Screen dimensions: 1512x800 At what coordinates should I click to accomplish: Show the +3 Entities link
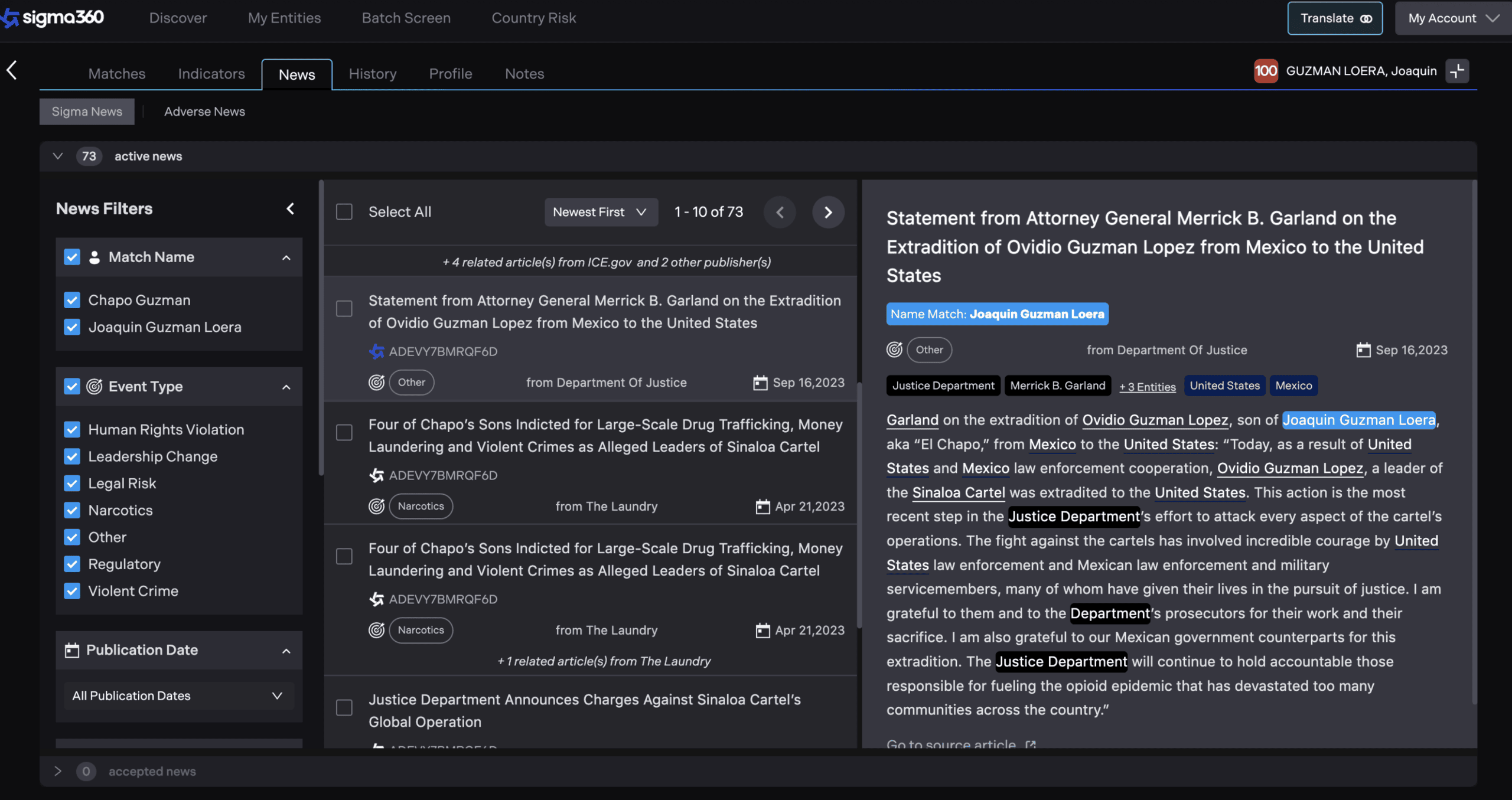(1148, 387)
